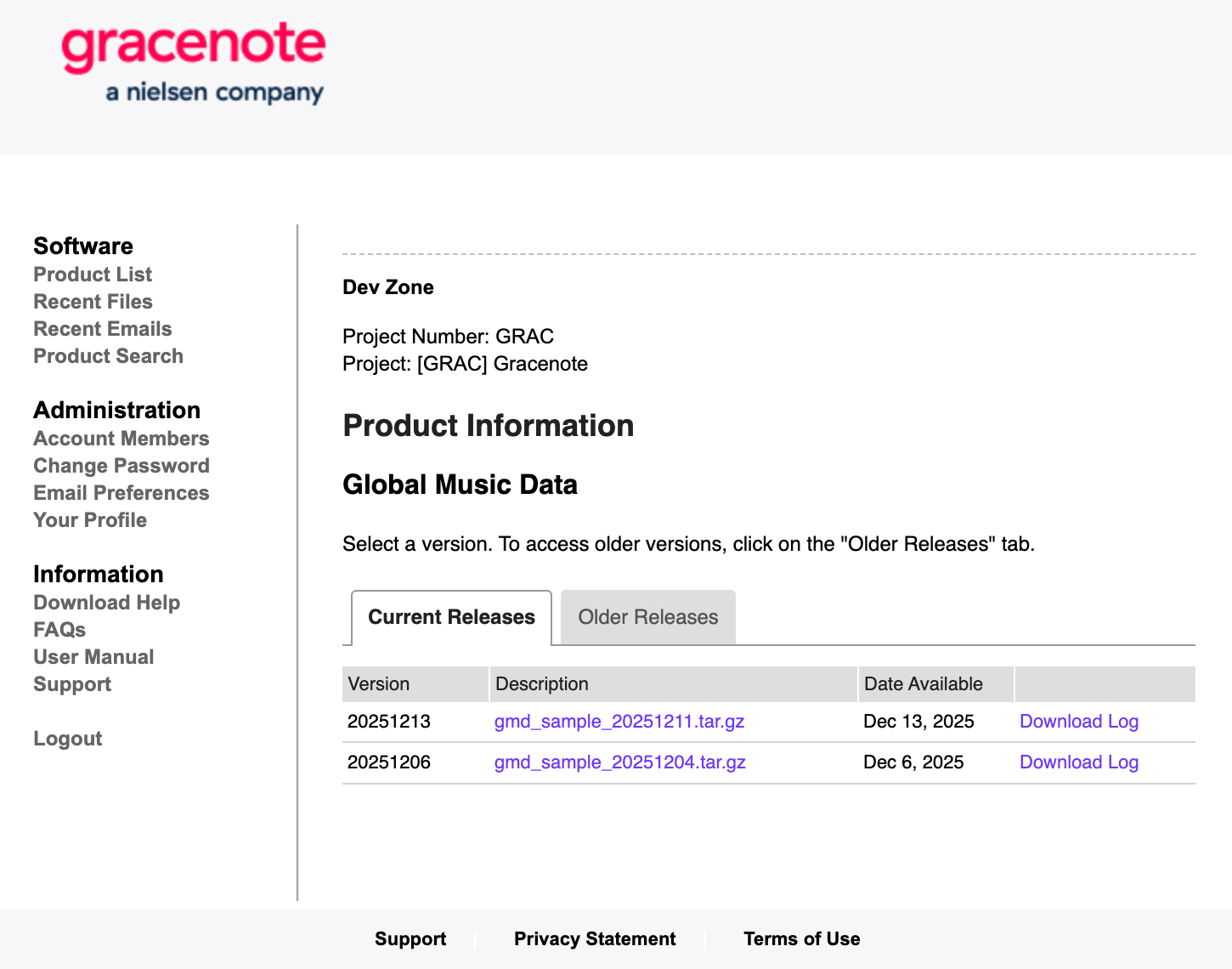This screenshot has height=969, width=1232.
Task: Download gmd_sample_20251204.tar.gz file
Action: [619, 762]
